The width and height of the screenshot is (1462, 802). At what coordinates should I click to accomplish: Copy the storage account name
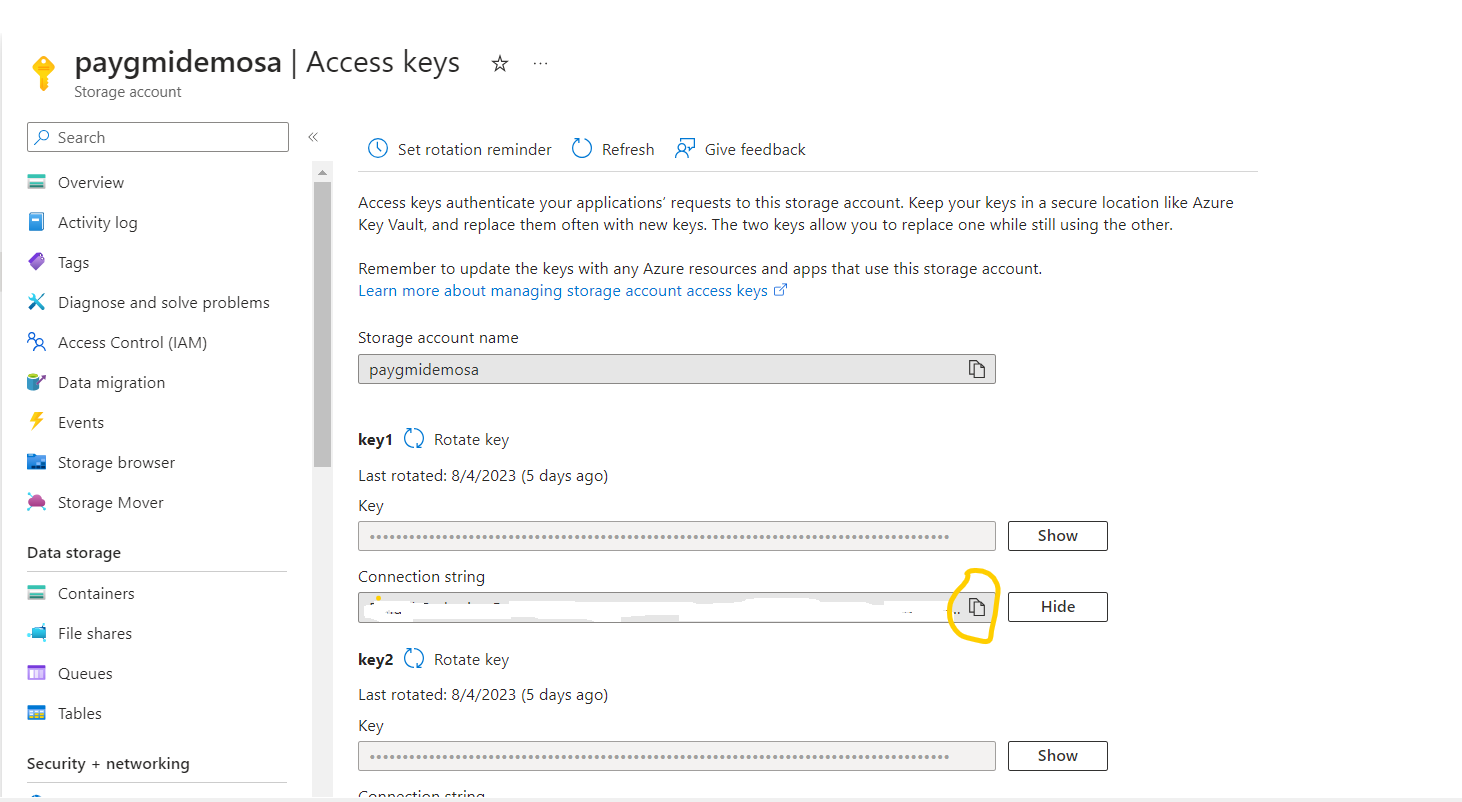(x=977, y=369)
